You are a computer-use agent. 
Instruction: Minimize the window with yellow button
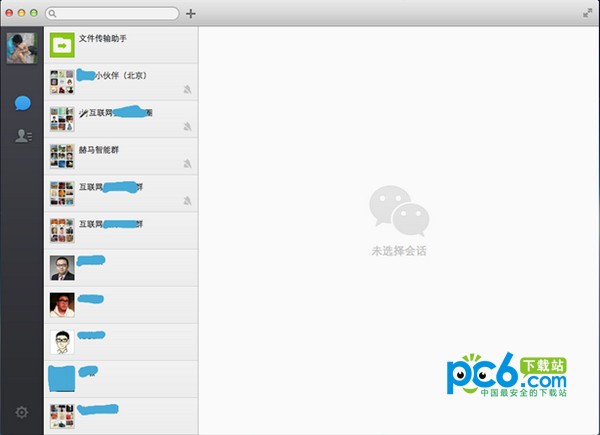point(21,13)
